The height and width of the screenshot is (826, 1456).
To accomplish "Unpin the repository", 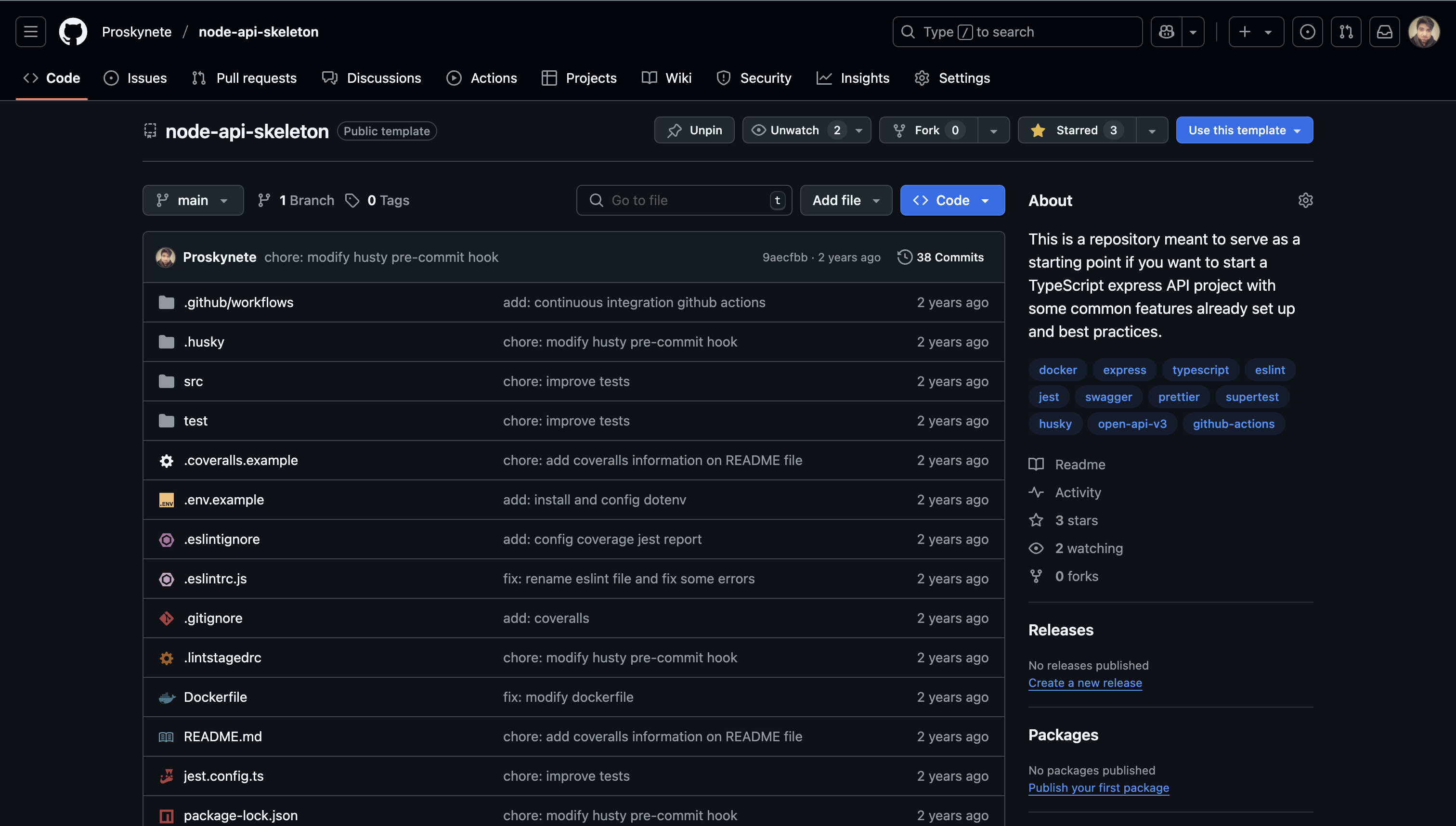I will point(694,130).
